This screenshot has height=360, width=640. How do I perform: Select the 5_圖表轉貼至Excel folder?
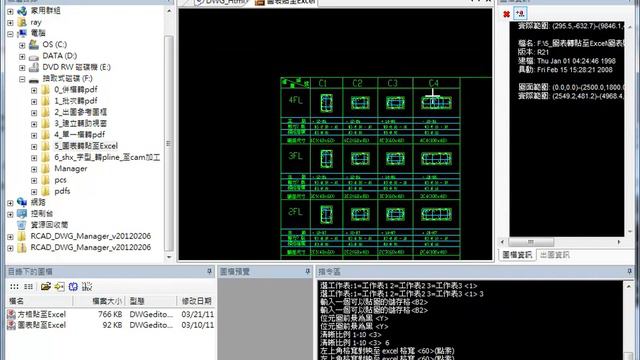pyautogui.click(x=86, y=146)
